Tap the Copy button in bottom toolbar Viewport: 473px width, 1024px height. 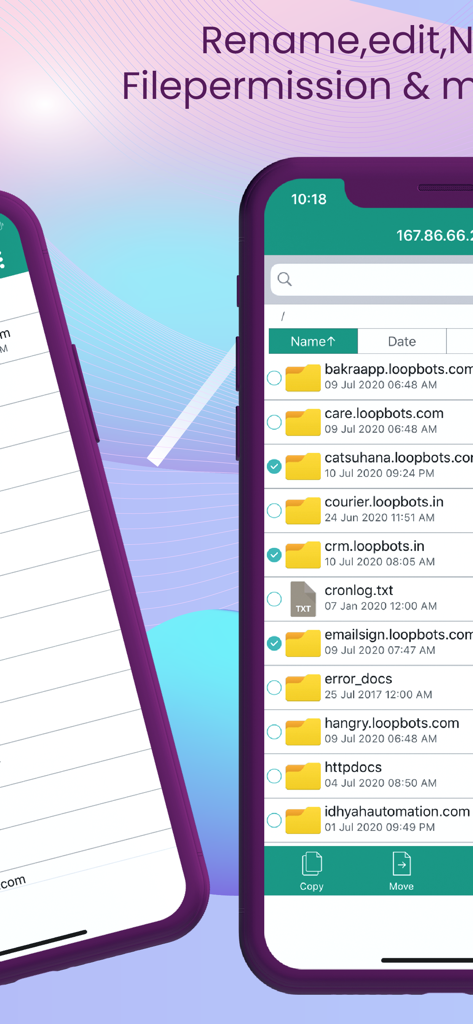click(x=312, y=871)
